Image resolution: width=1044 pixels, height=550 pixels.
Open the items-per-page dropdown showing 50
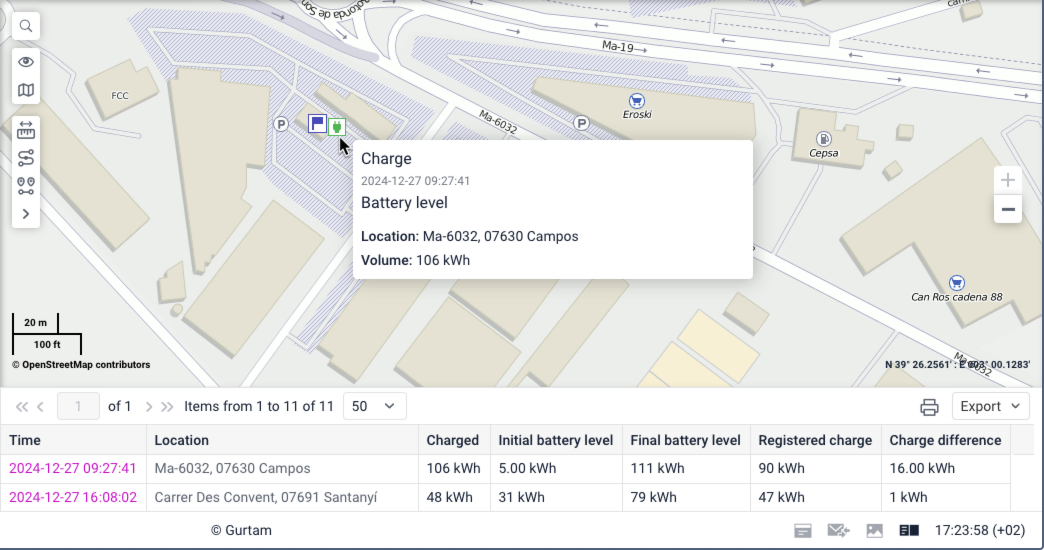[375, 406]
